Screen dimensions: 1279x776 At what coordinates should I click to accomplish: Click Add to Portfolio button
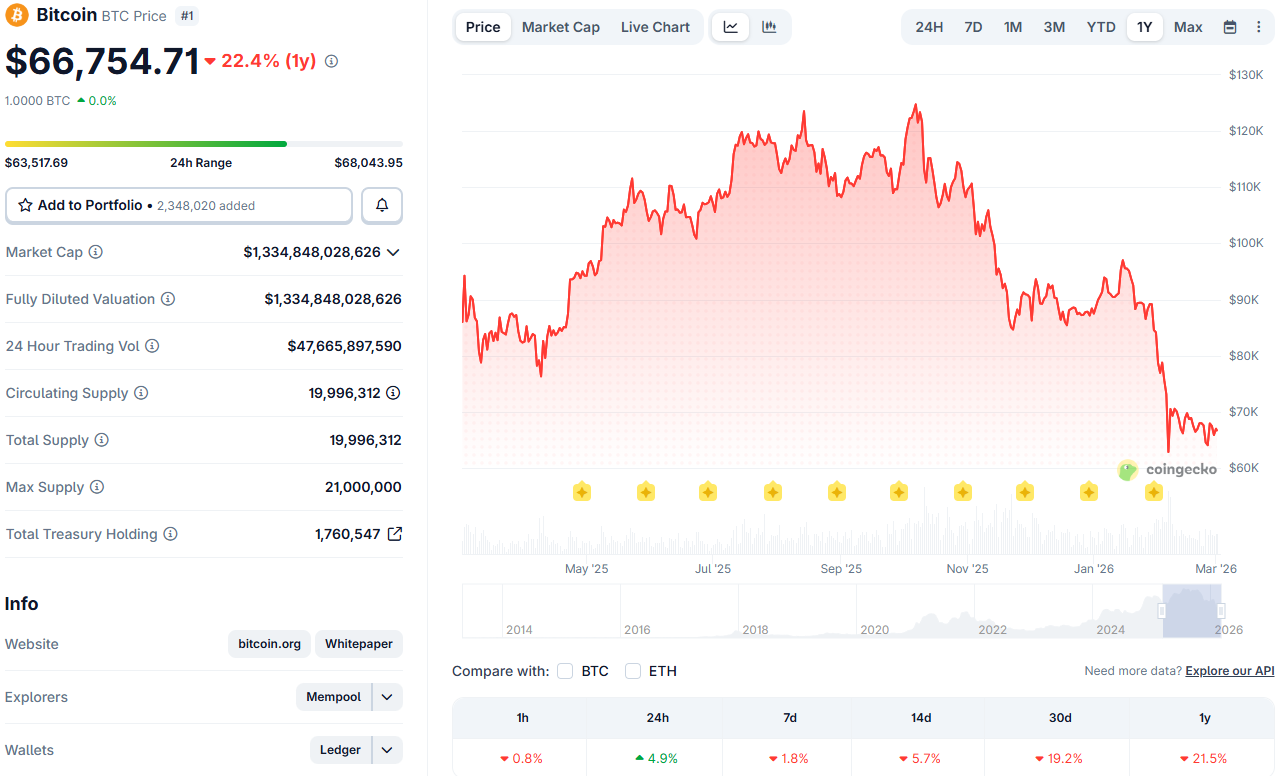click(179, 205)
